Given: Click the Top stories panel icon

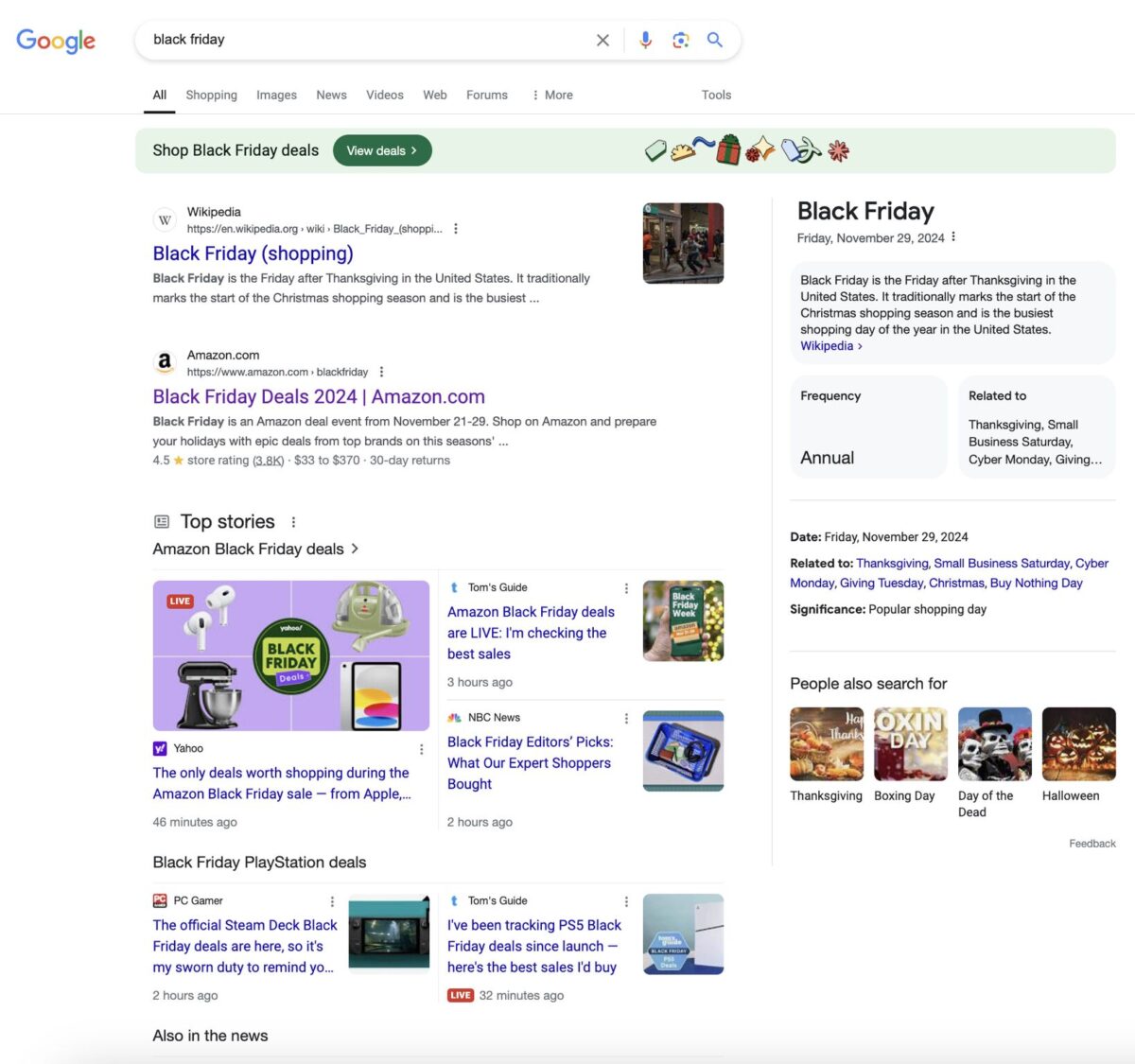Looking at the screenshot, I should point(161,521).
